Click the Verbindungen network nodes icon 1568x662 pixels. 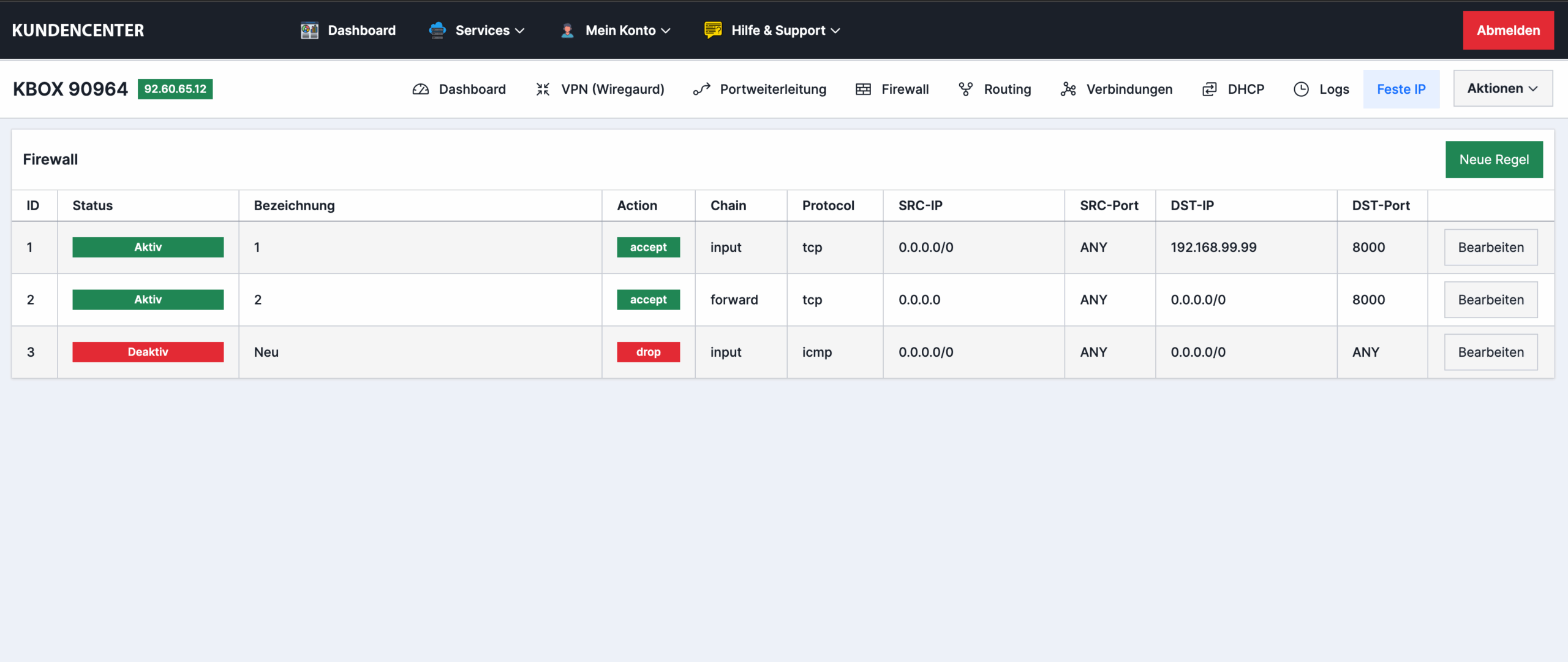1068,89
